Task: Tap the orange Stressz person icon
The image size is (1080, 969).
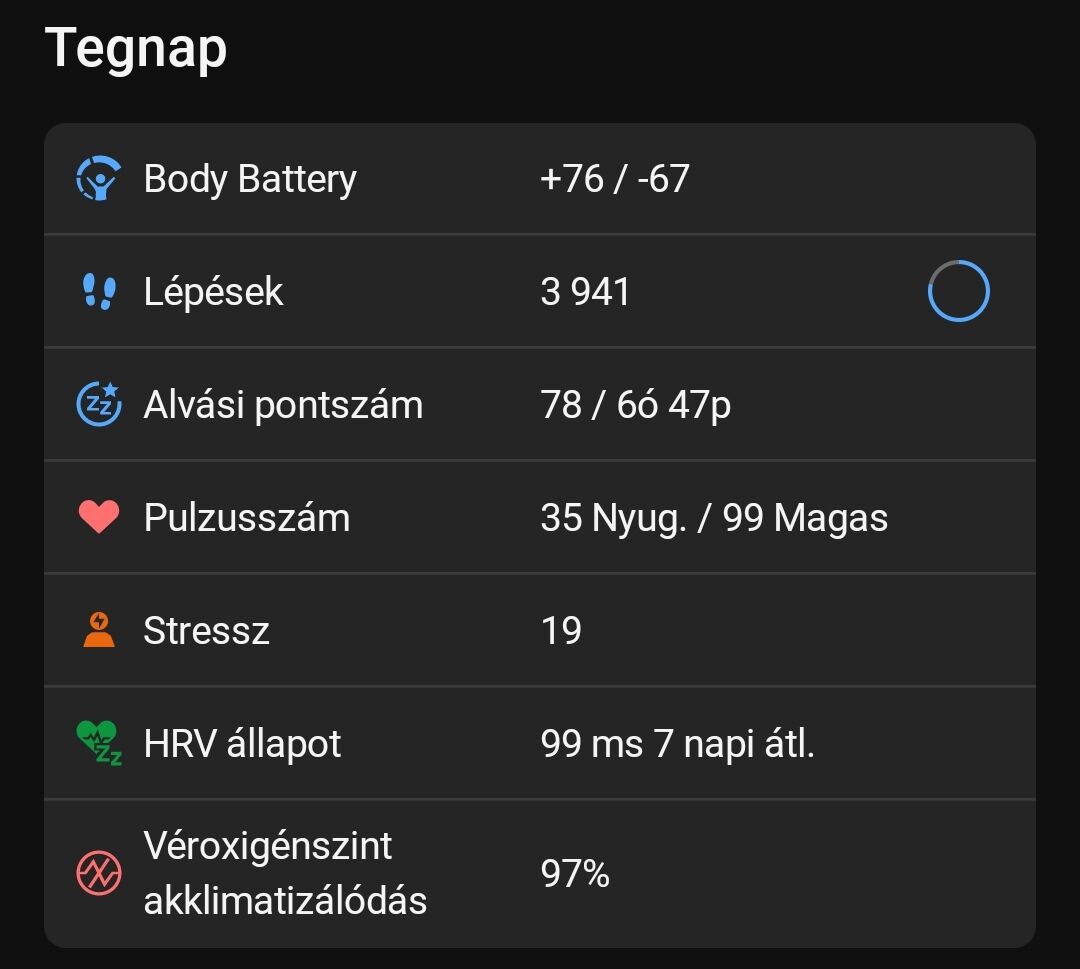Action: point(98,629)
